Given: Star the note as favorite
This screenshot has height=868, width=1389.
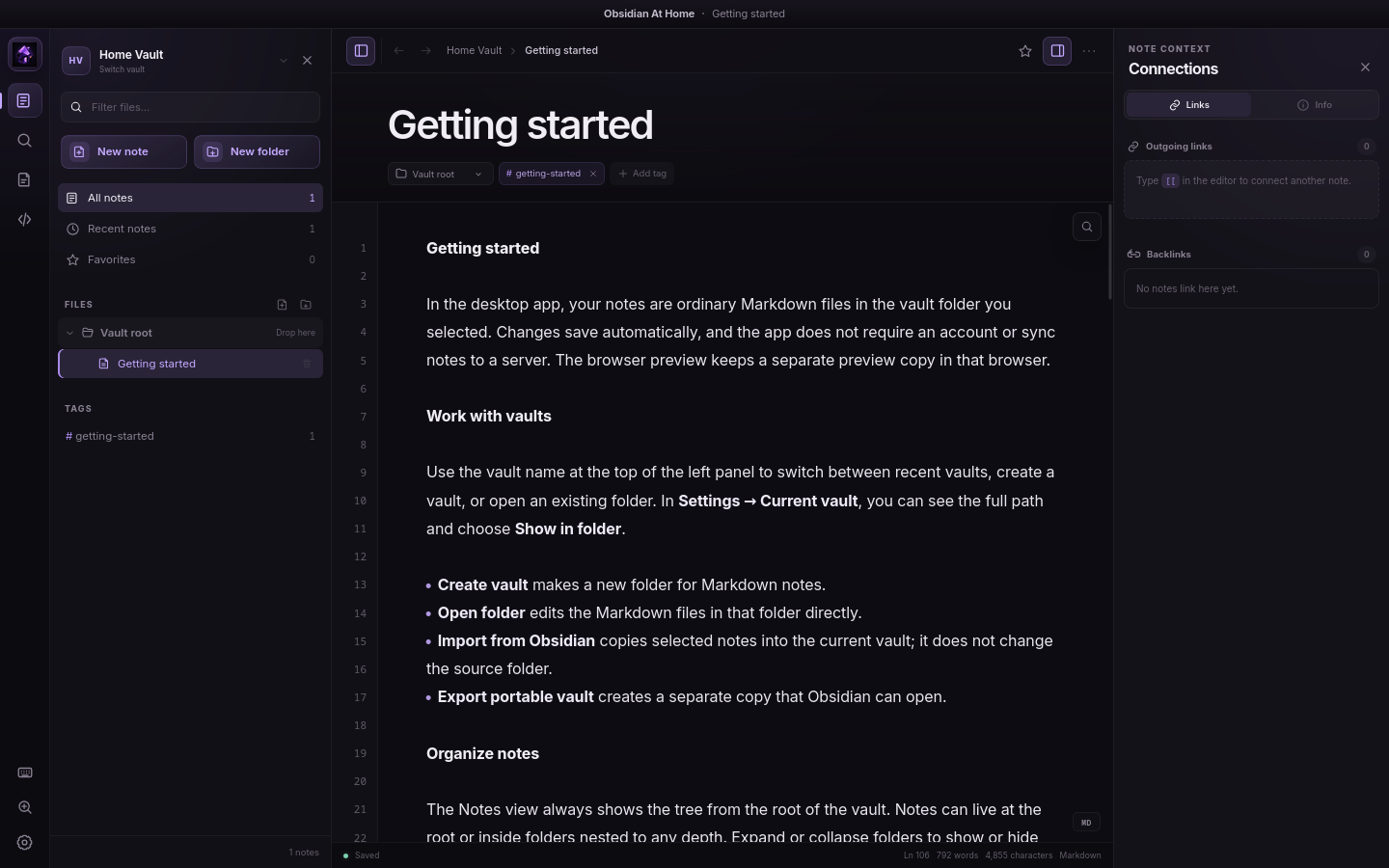Looking at the screenshot, I should (x=1025, y=51).
